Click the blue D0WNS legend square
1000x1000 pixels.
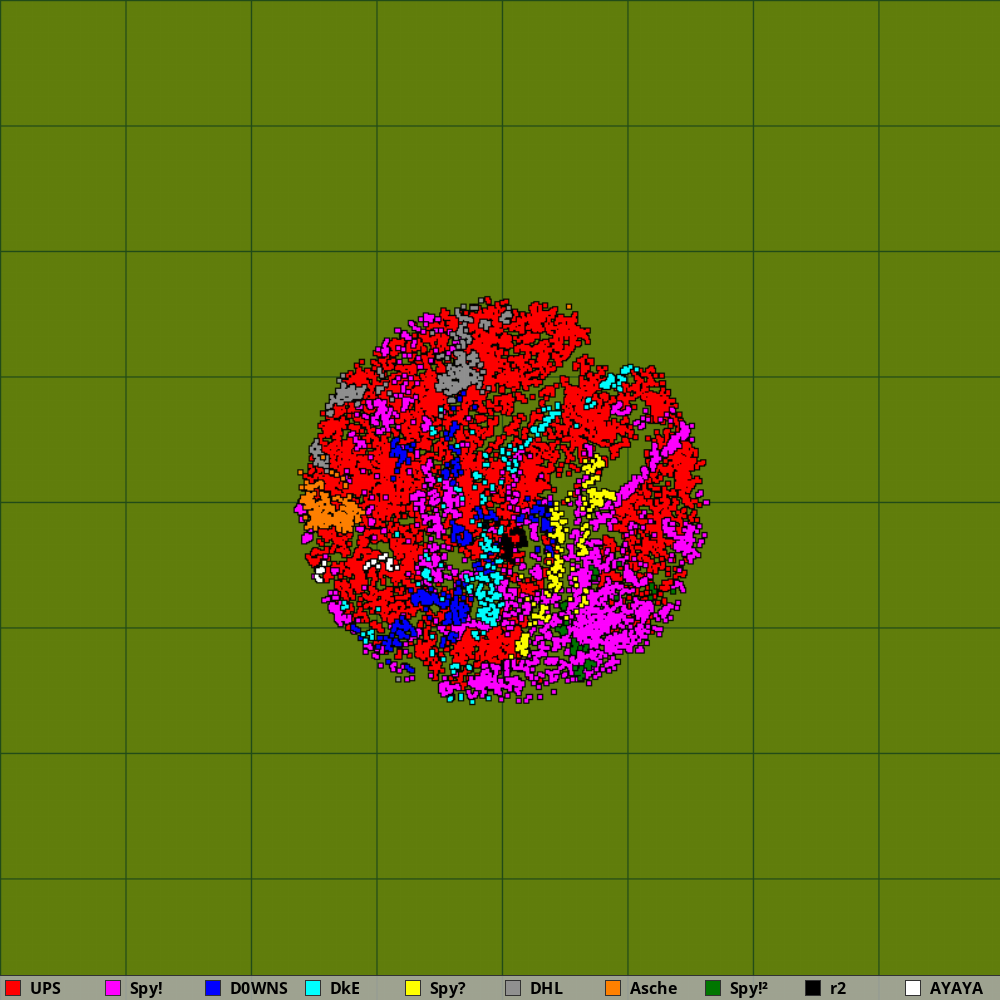point(213,988)
